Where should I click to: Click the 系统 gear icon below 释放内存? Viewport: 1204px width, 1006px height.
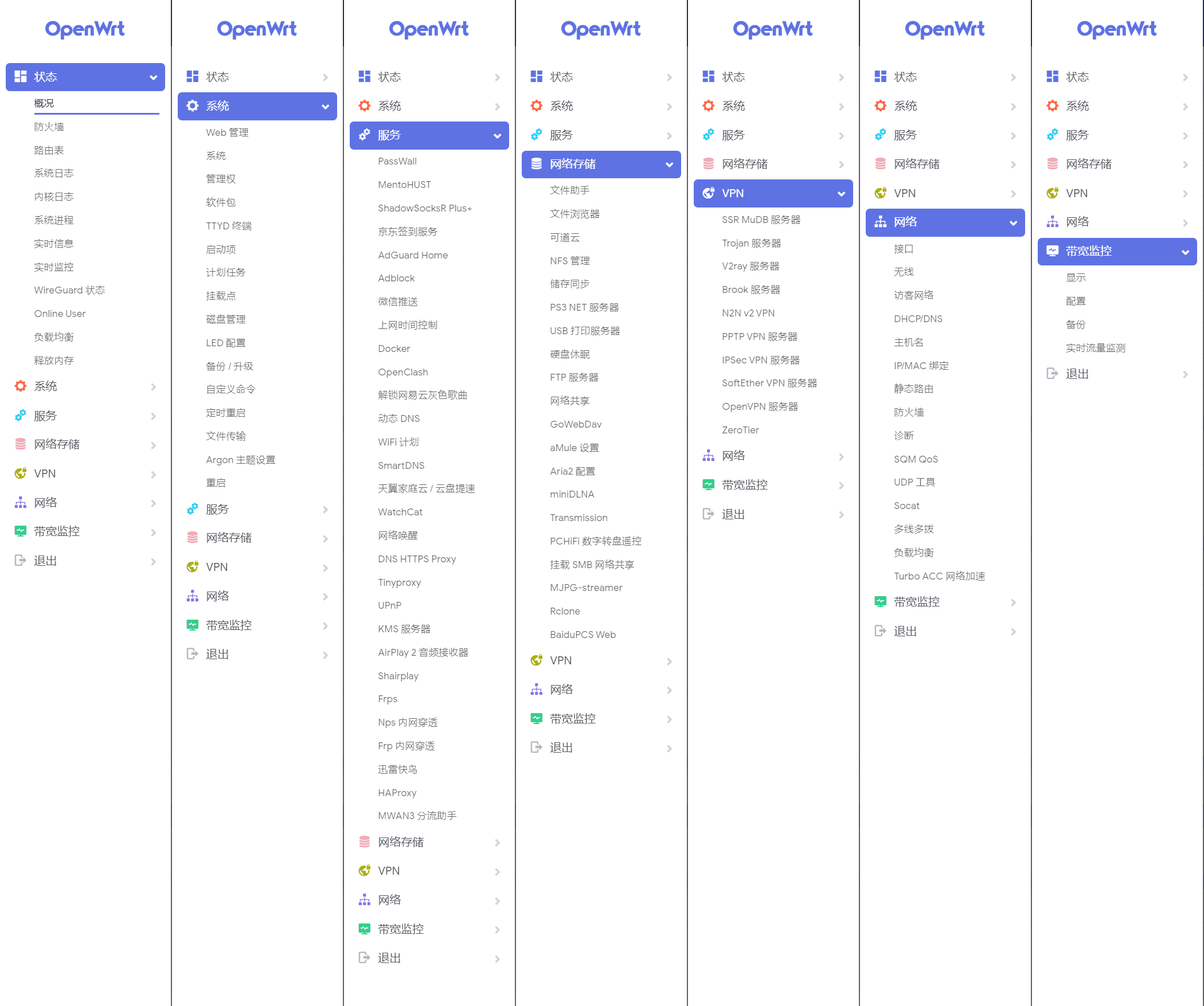tap(21, 386)
